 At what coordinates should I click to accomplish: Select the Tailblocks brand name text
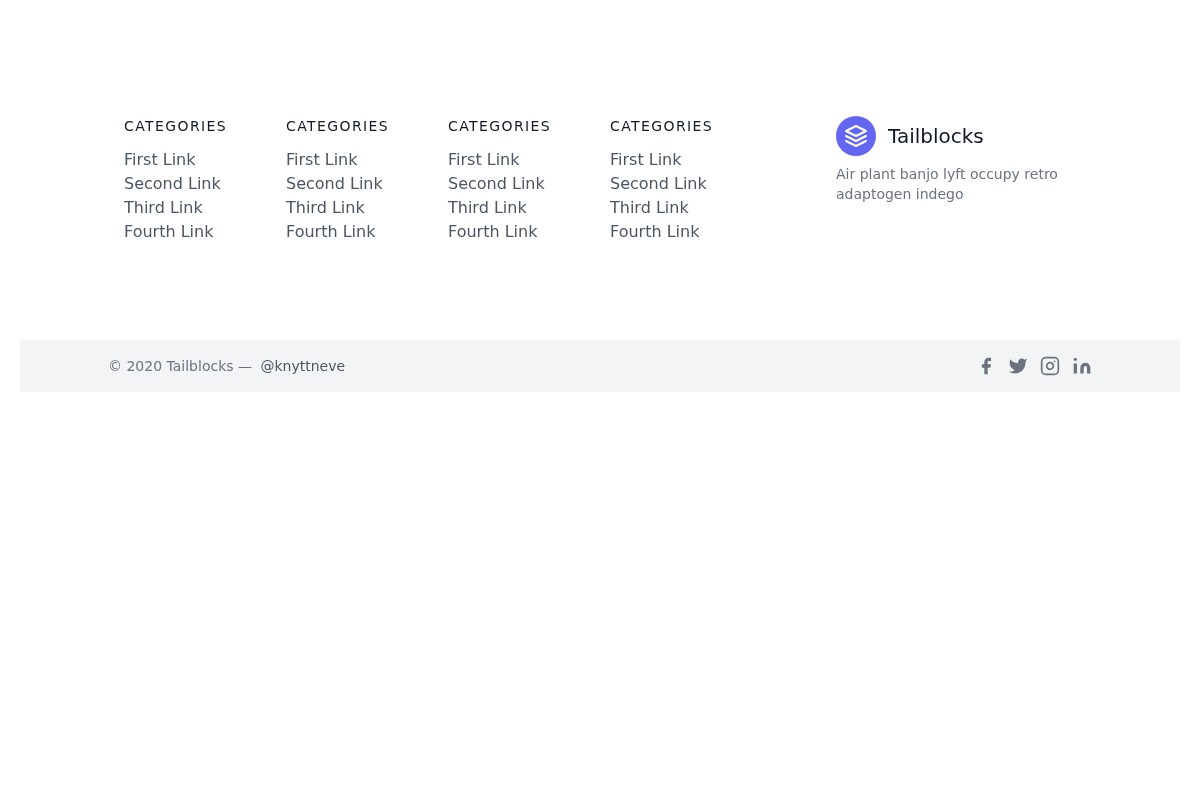(935, 136)
